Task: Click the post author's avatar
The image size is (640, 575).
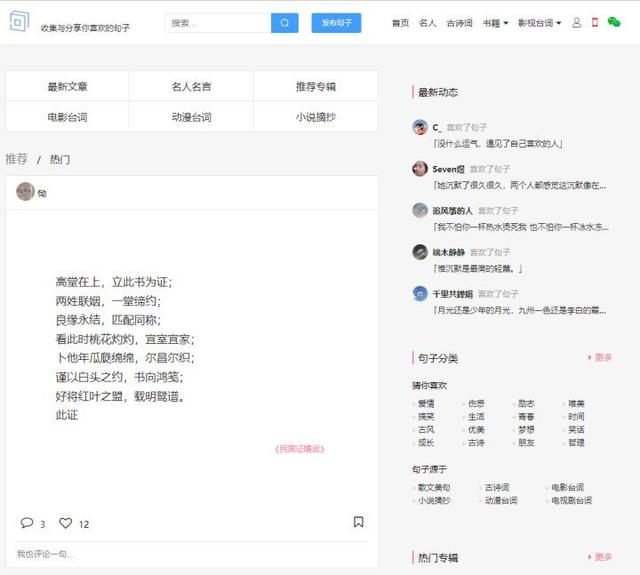Action: [x=25, y=192]
